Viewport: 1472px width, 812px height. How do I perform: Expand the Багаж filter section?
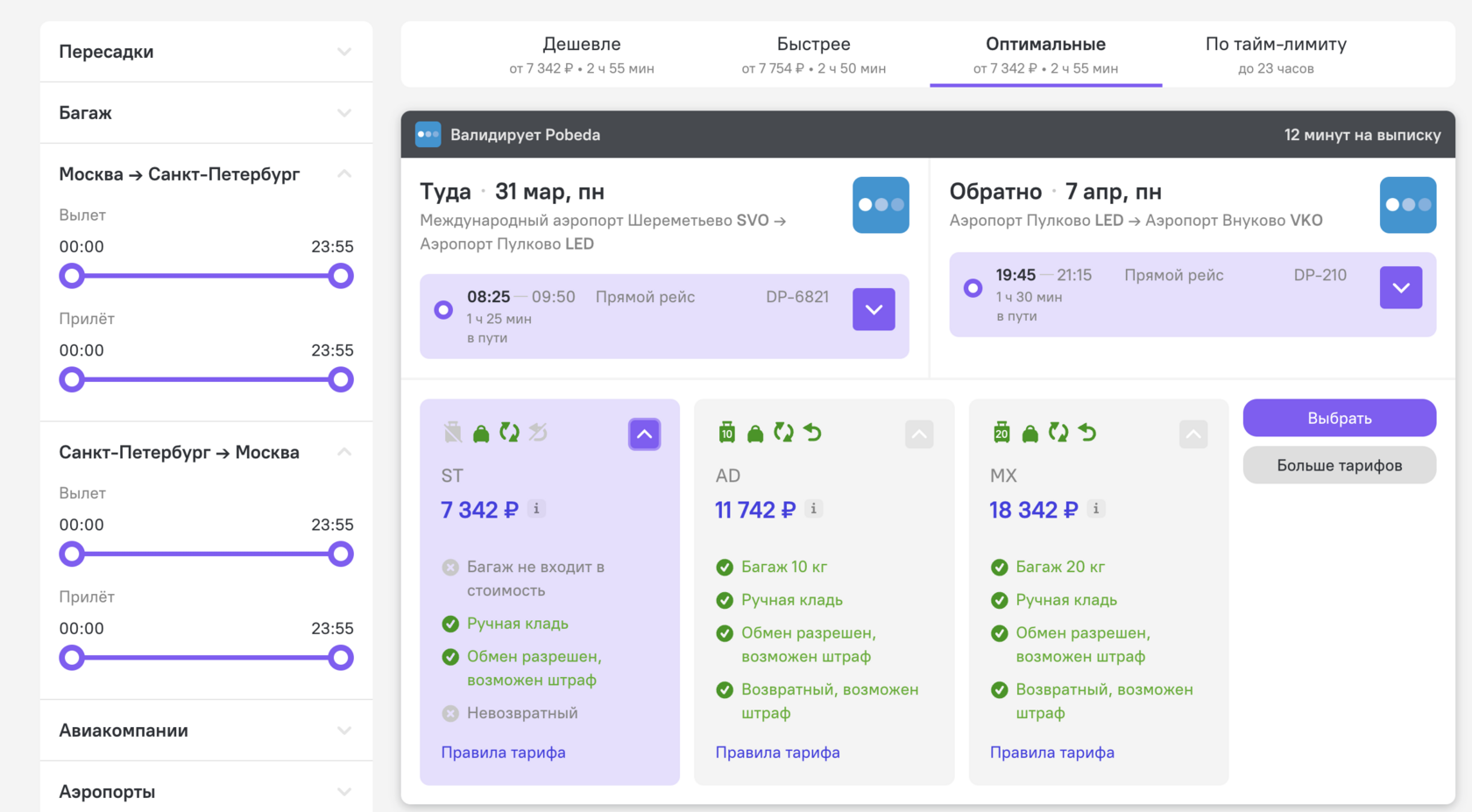[206, 113]
